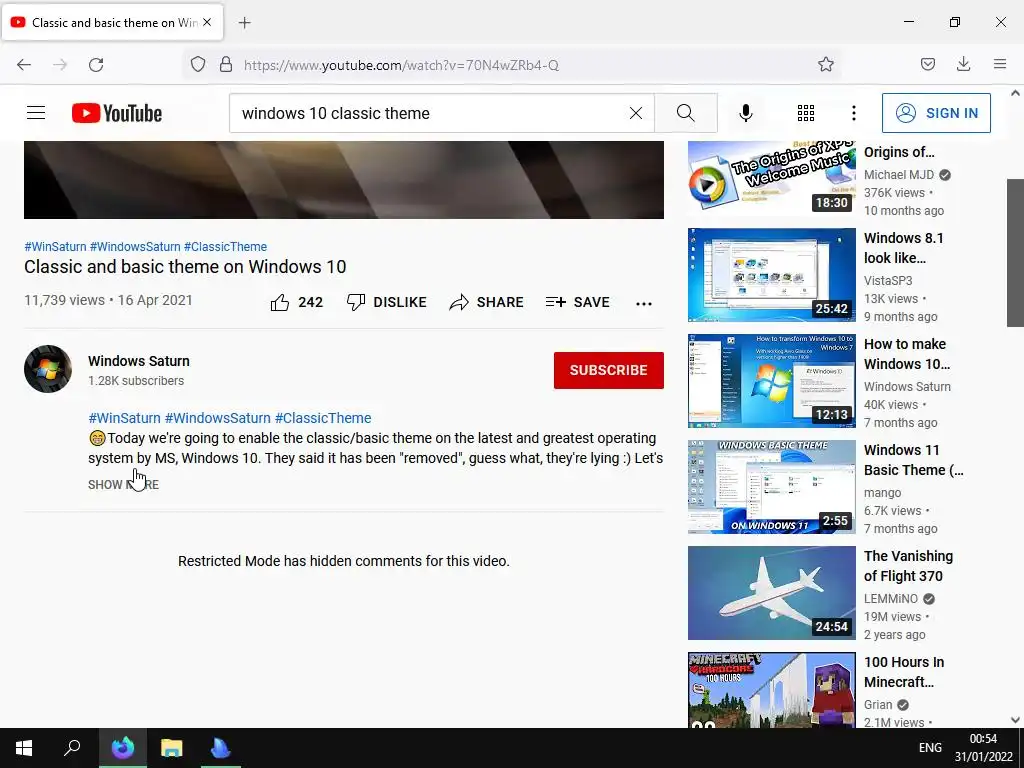This screenshot has width=1024, height=768.
Task: Open File Explorer from taskbar
Action: [x=172, y=748]
